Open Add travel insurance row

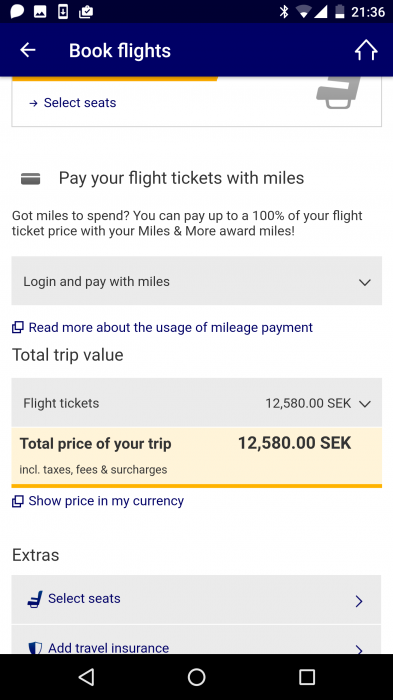pyautogui.click(x=196, y=640)
